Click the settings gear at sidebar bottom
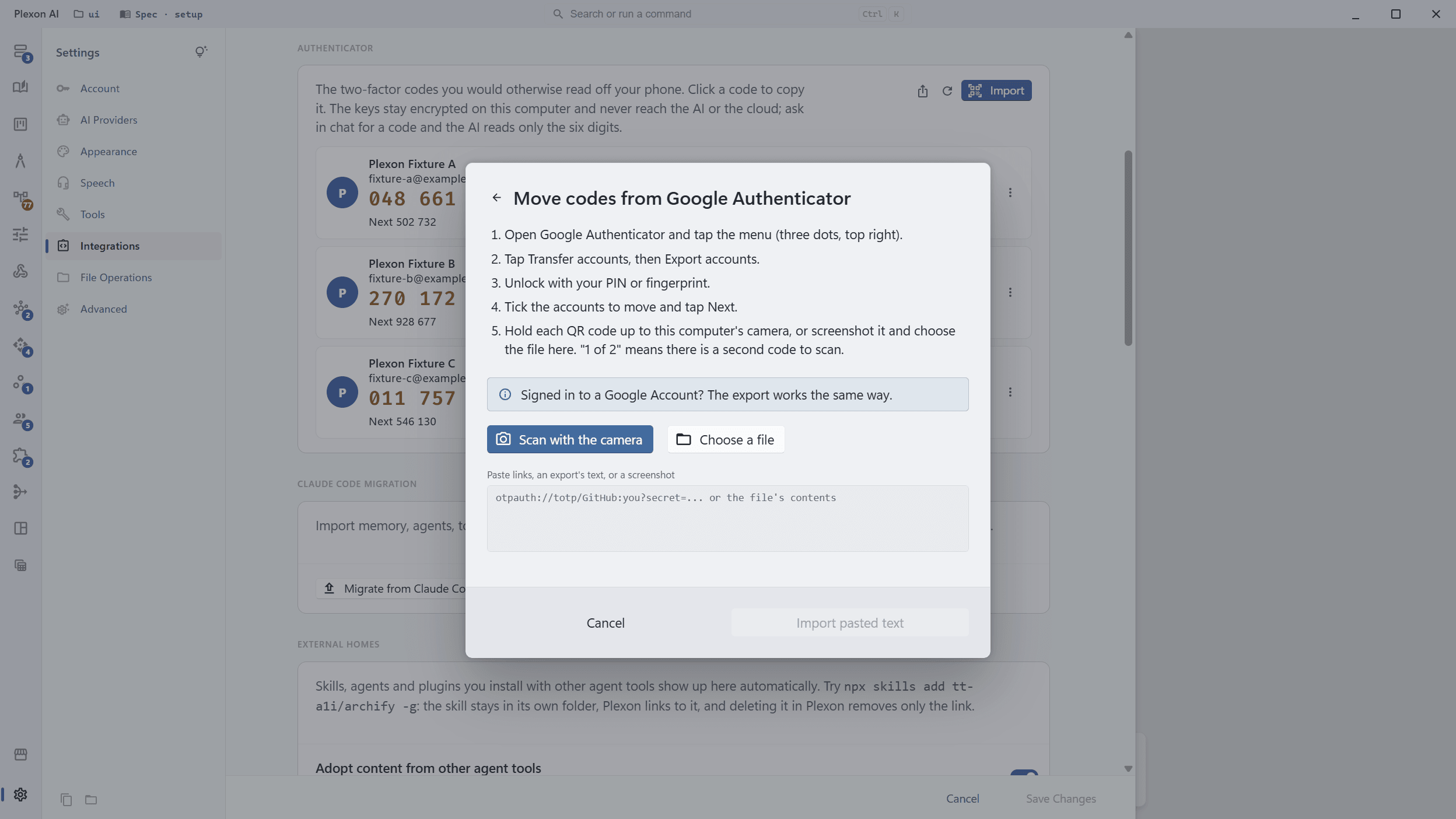Screen dimensions: 1456x819 pos(20,794)
